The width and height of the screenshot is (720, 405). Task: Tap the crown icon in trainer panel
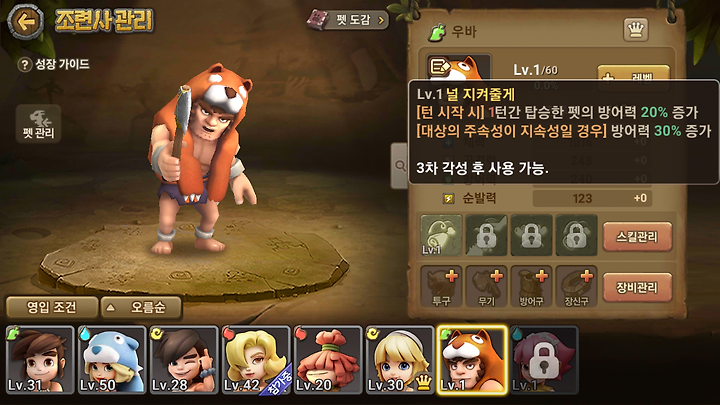636,30
